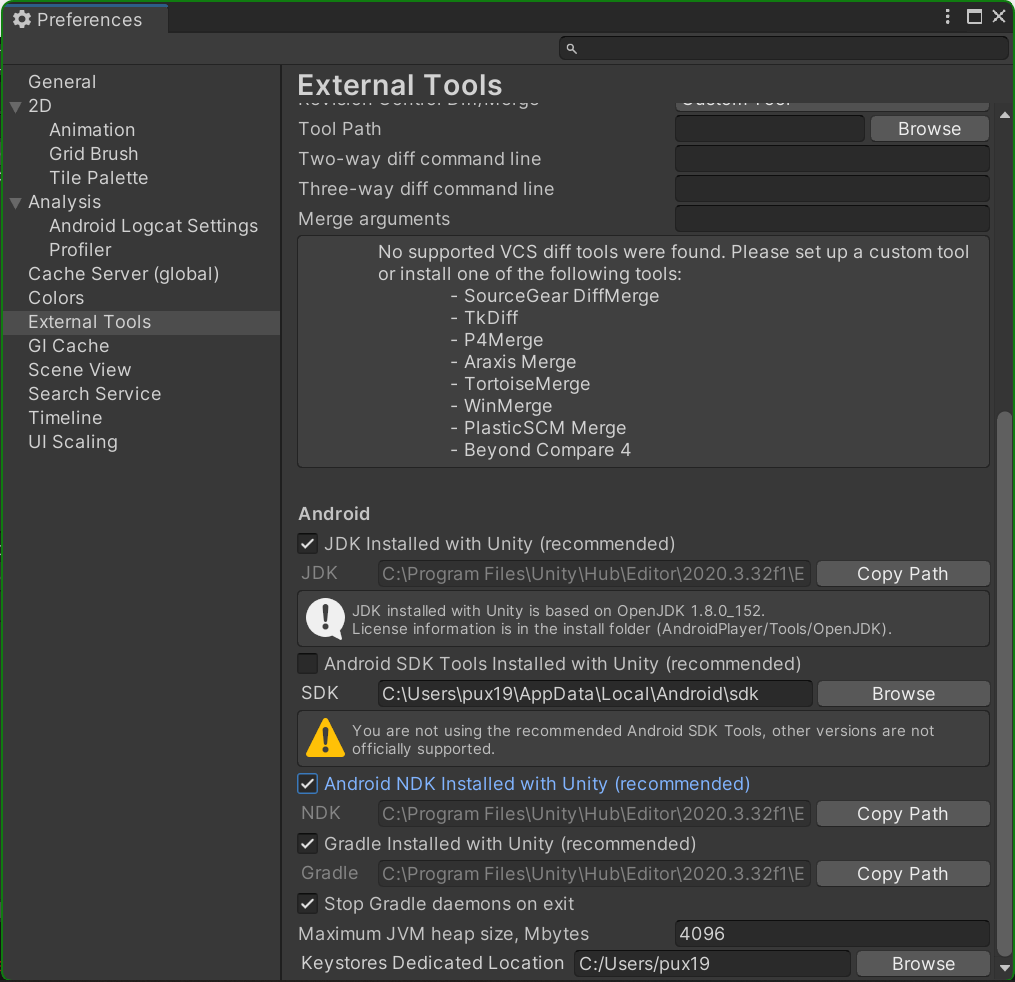Switch to the Preferences tab
Viewport: 1015px width, 982px height.
click(x=85, y=18)
